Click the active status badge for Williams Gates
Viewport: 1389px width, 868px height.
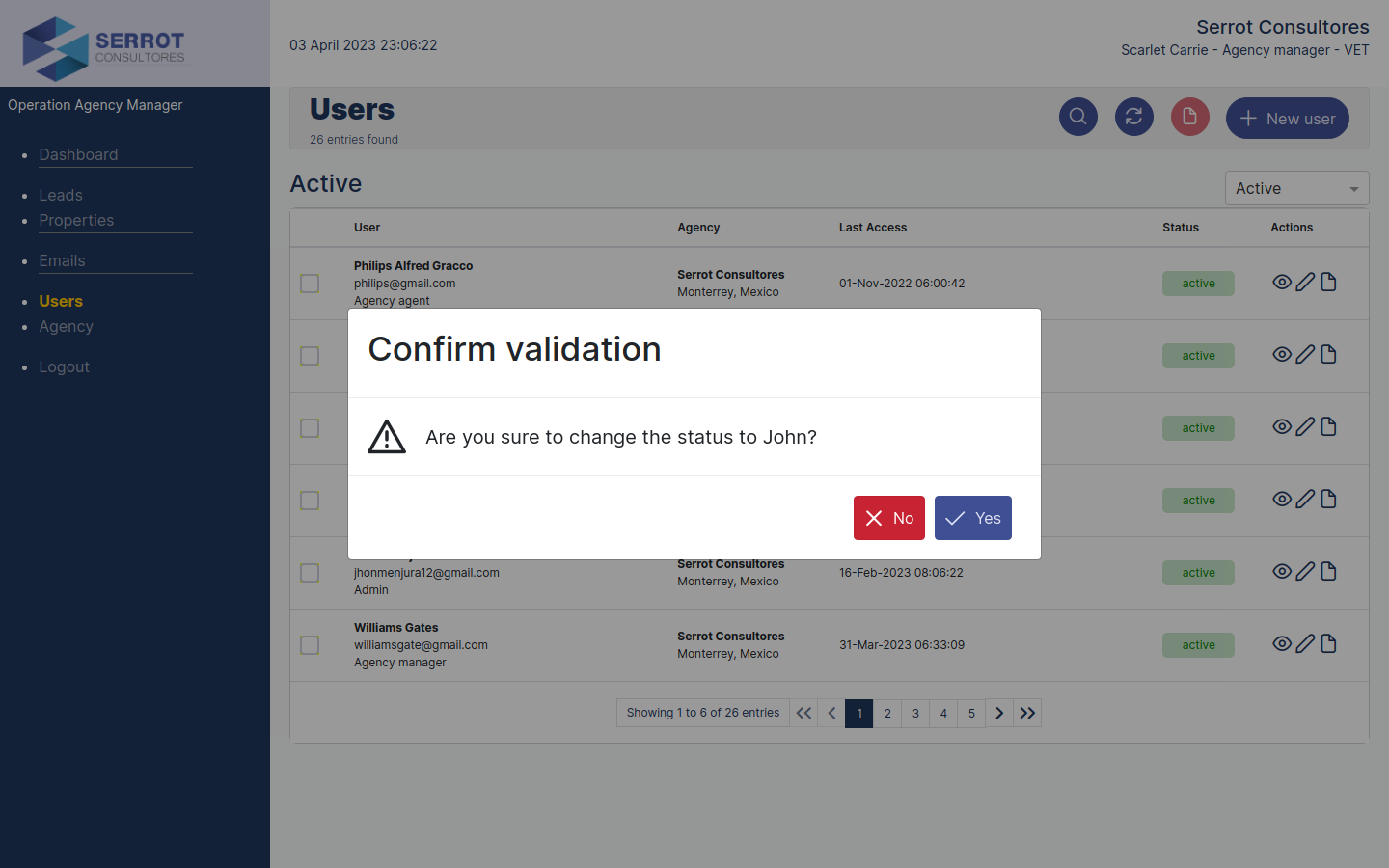tap(1198, 644)
